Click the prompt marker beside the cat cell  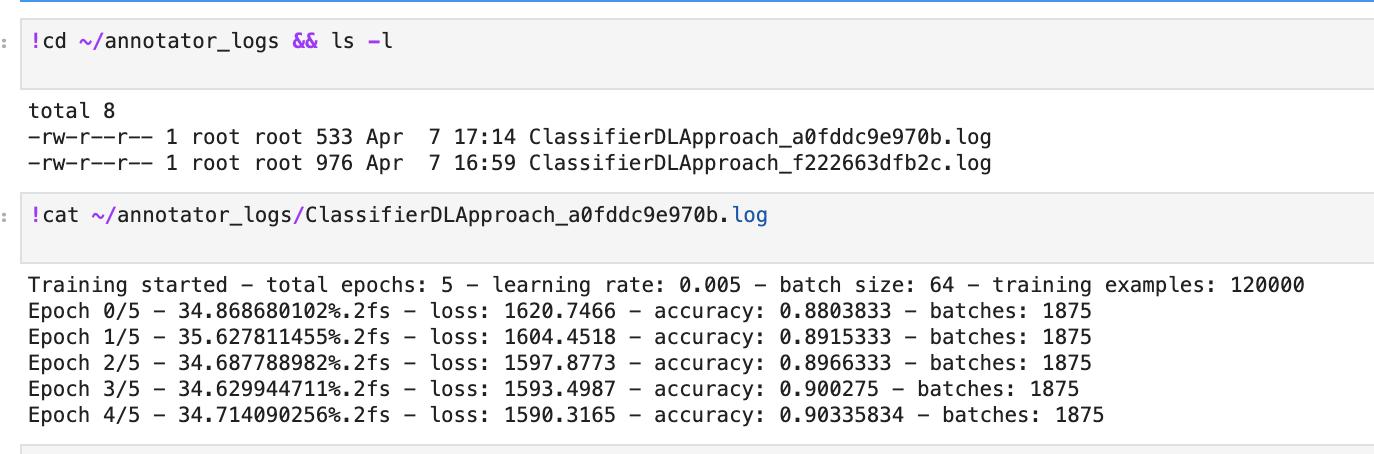tap(5, 215)
